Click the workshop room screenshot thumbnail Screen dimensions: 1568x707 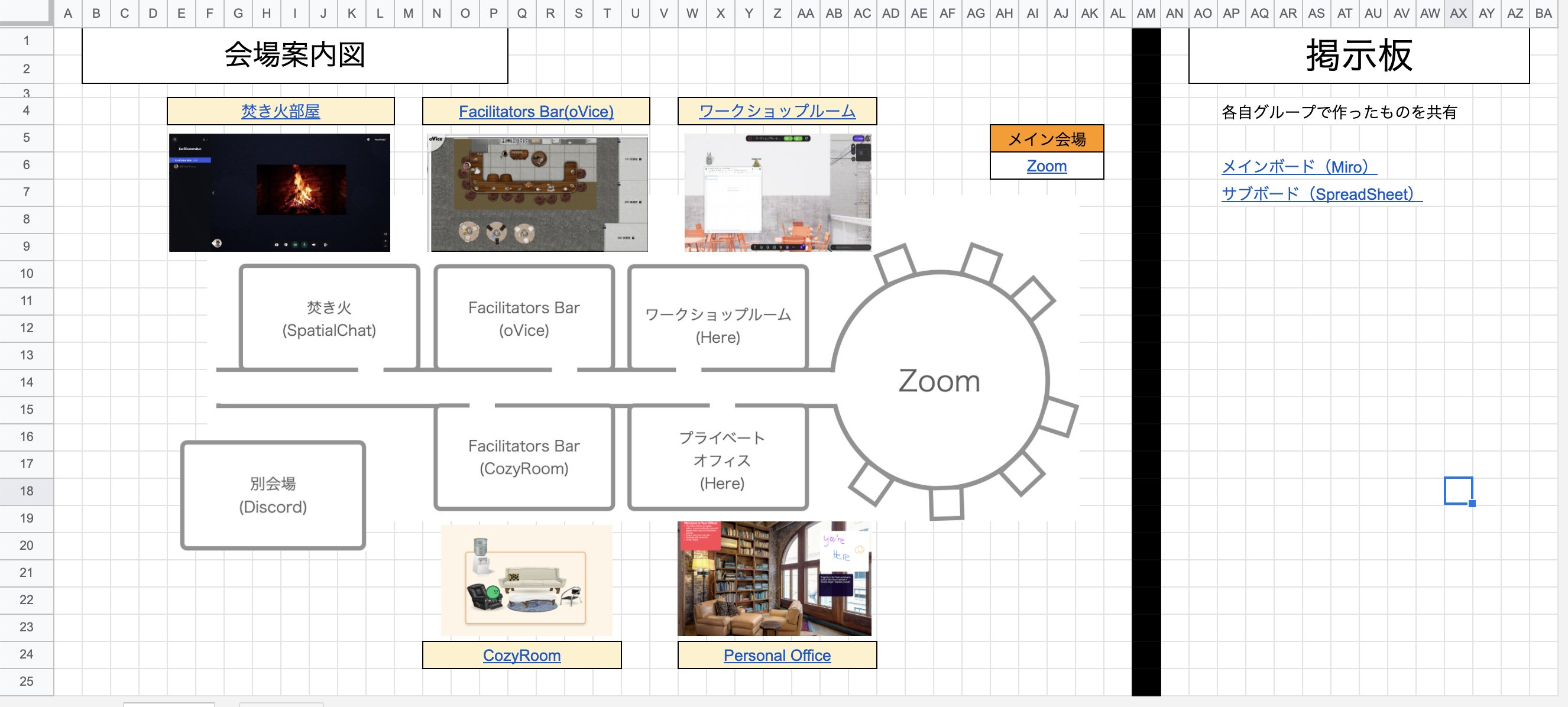pos(777,192)
